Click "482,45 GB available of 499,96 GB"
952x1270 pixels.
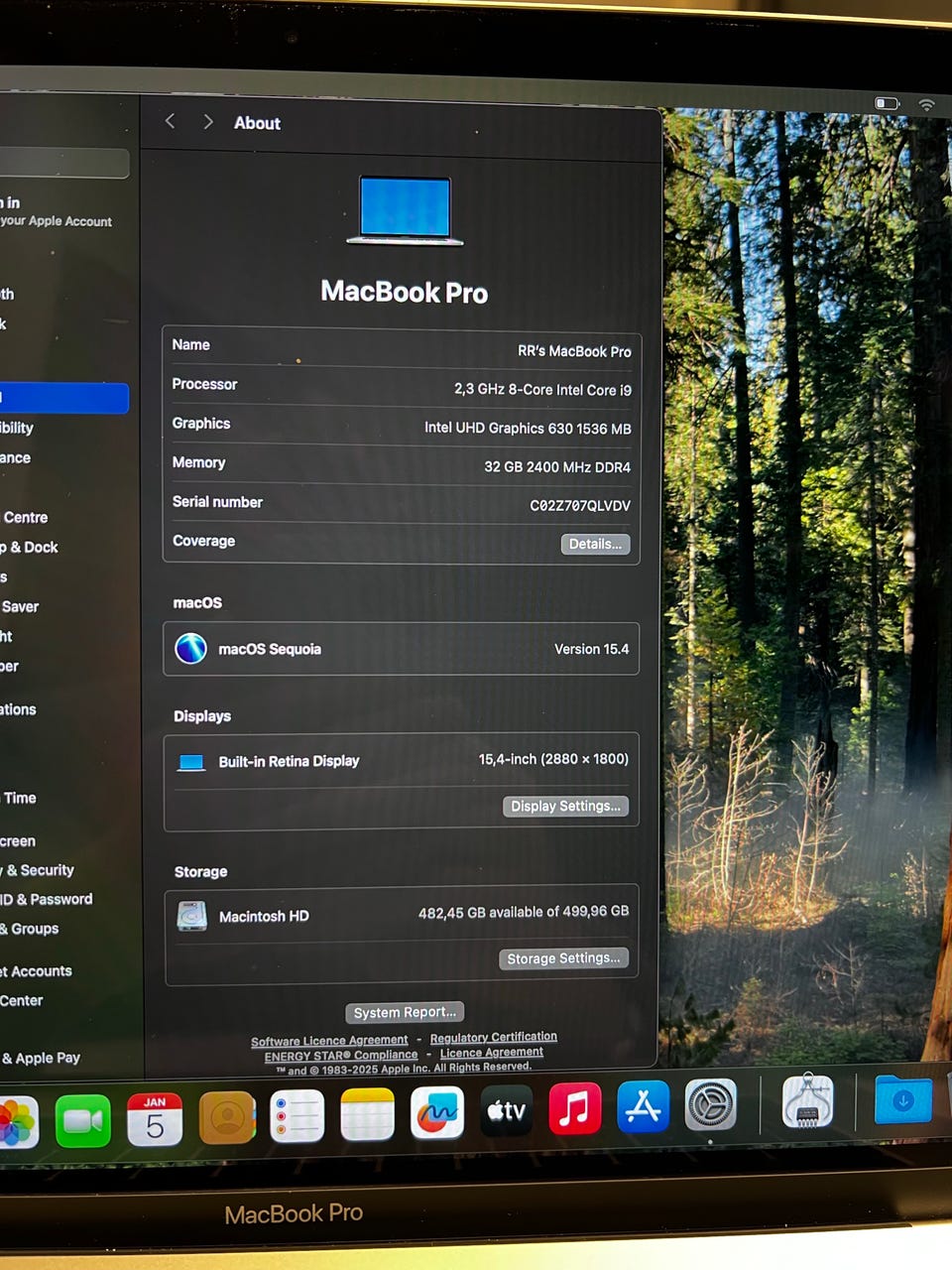pyautogui.click(x=524, y=912)
